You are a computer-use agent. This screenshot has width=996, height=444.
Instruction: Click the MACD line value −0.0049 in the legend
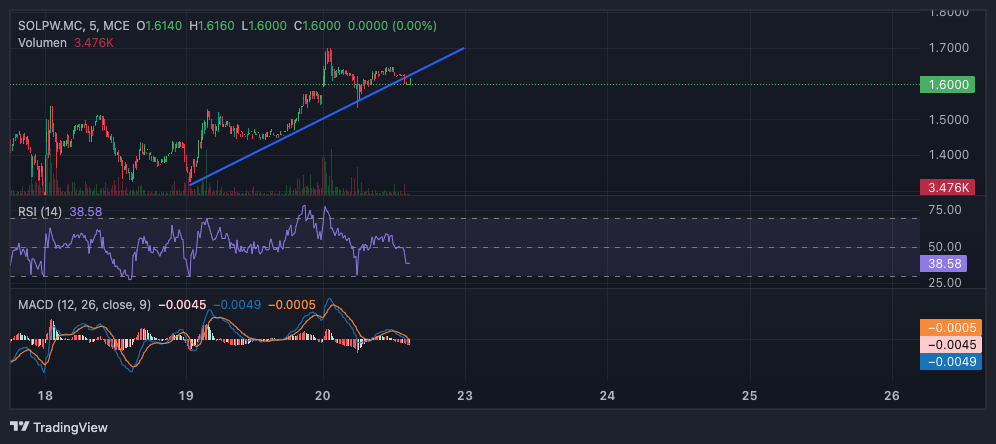pyautogui.click(x=237, y=305)
